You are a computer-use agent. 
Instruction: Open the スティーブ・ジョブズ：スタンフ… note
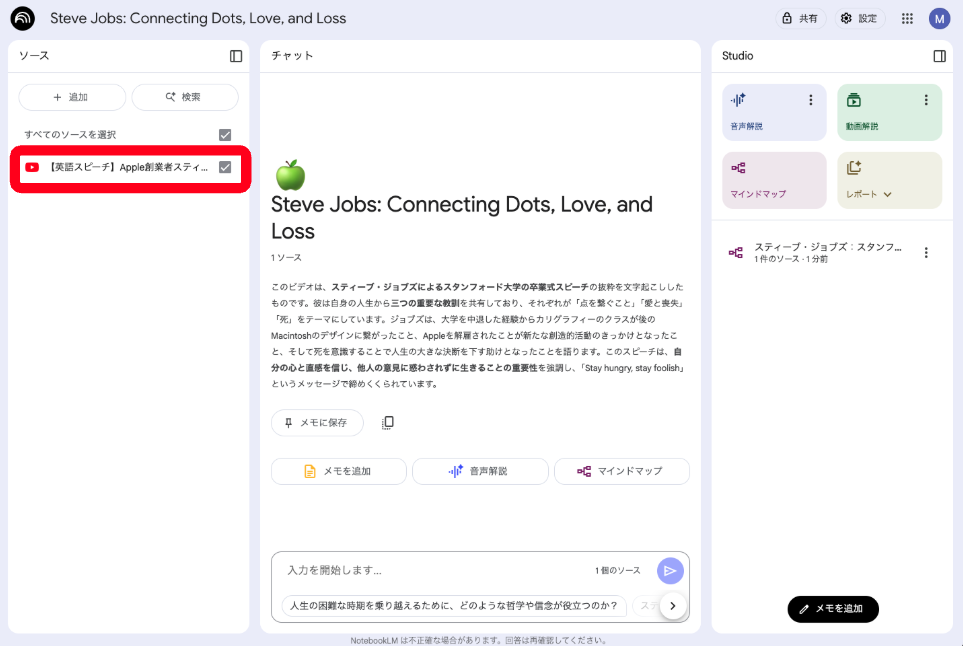click(x=828, y=252)
